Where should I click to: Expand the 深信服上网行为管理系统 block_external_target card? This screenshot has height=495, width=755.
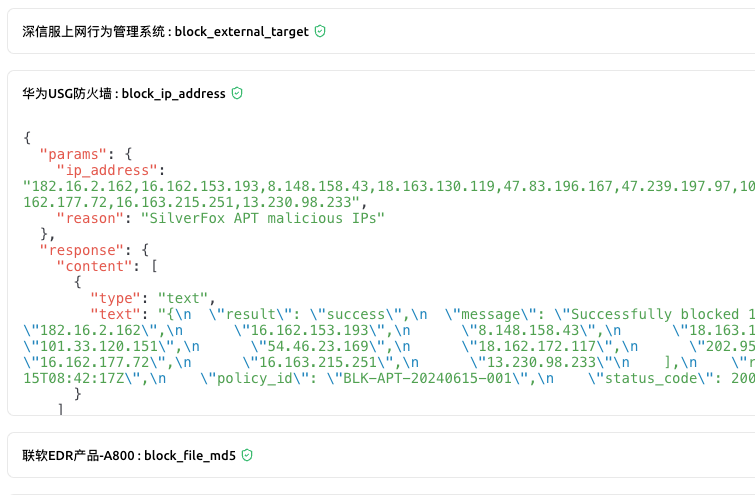coord(381,31)
